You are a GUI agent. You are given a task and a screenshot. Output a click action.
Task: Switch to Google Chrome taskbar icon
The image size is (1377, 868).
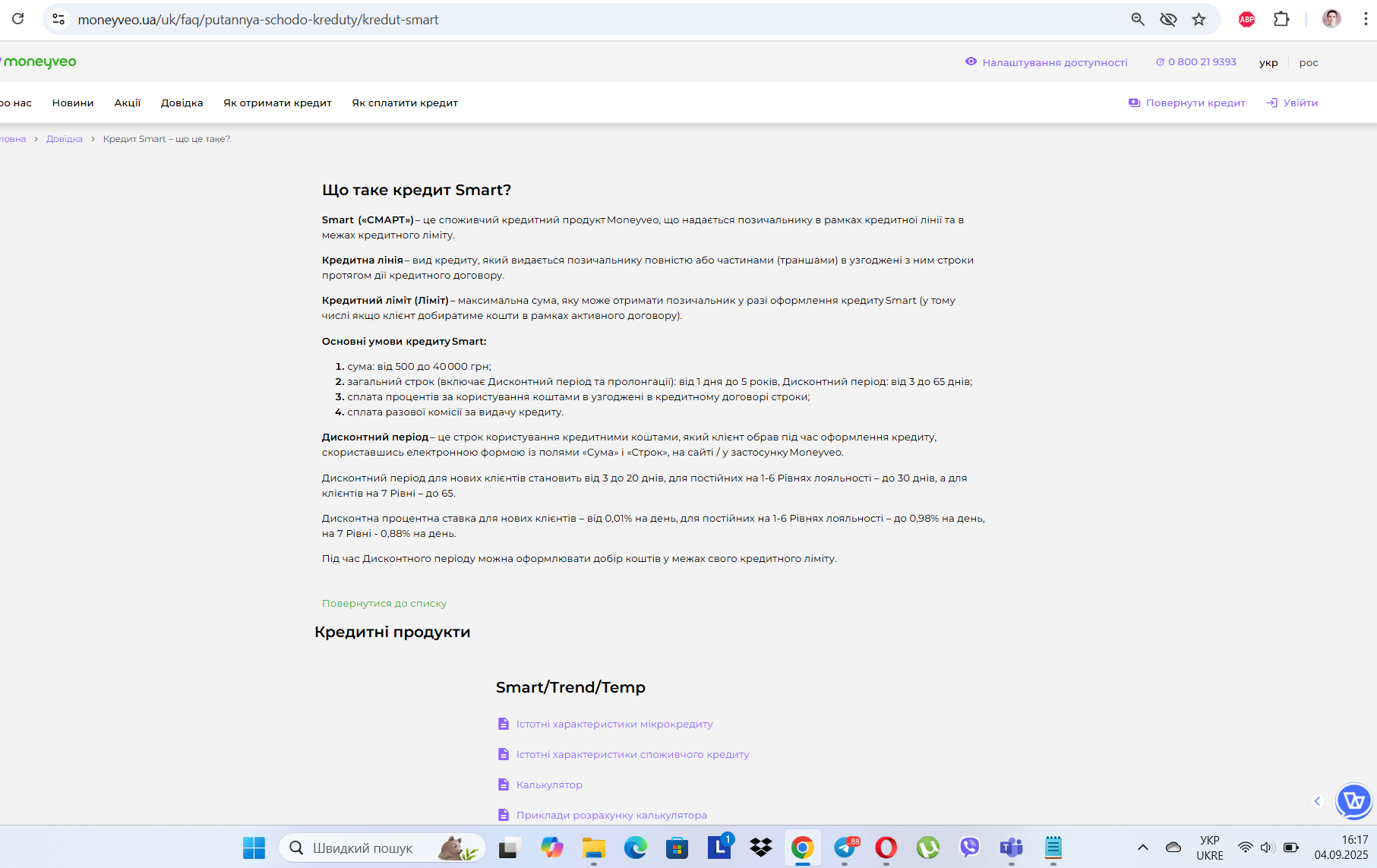(802, 847)
